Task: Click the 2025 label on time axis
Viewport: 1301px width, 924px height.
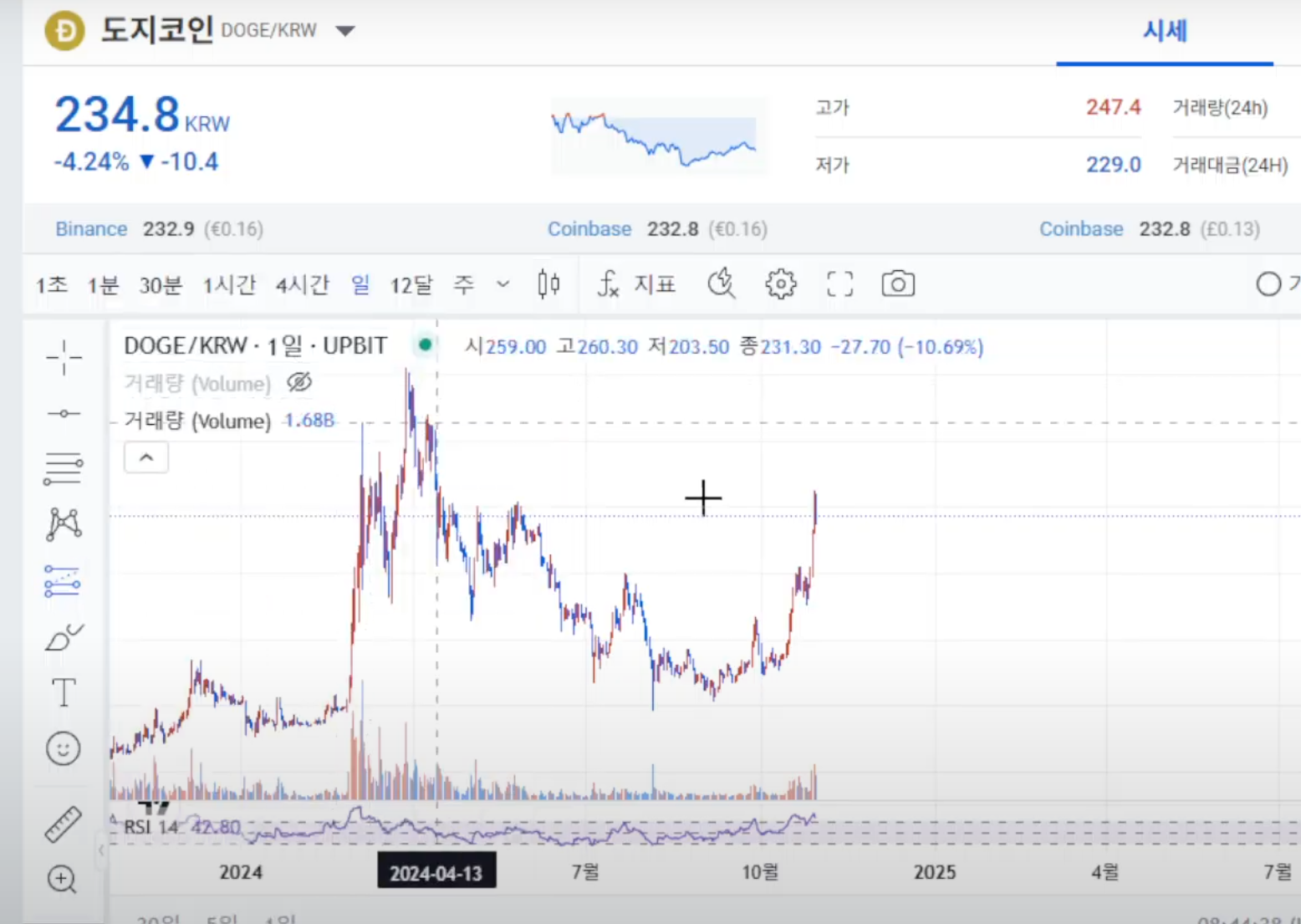Action: coord(935,872)
